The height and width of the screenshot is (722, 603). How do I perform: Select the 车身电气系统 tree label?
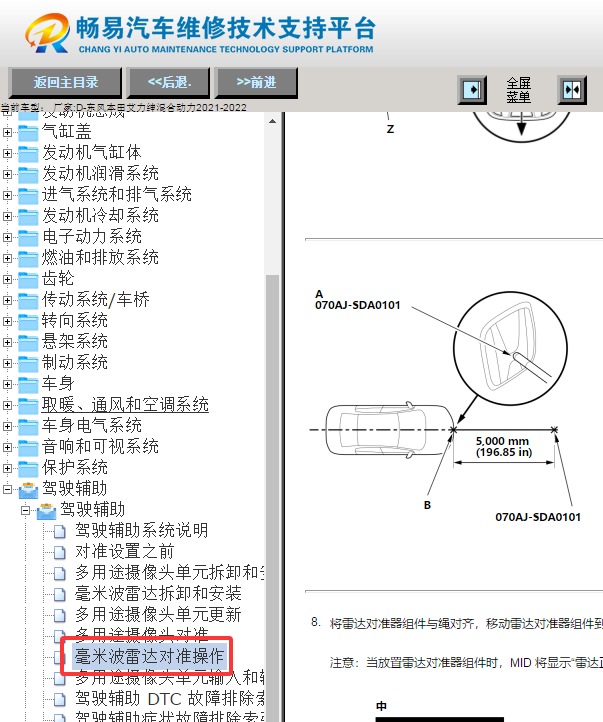point(91,425)
